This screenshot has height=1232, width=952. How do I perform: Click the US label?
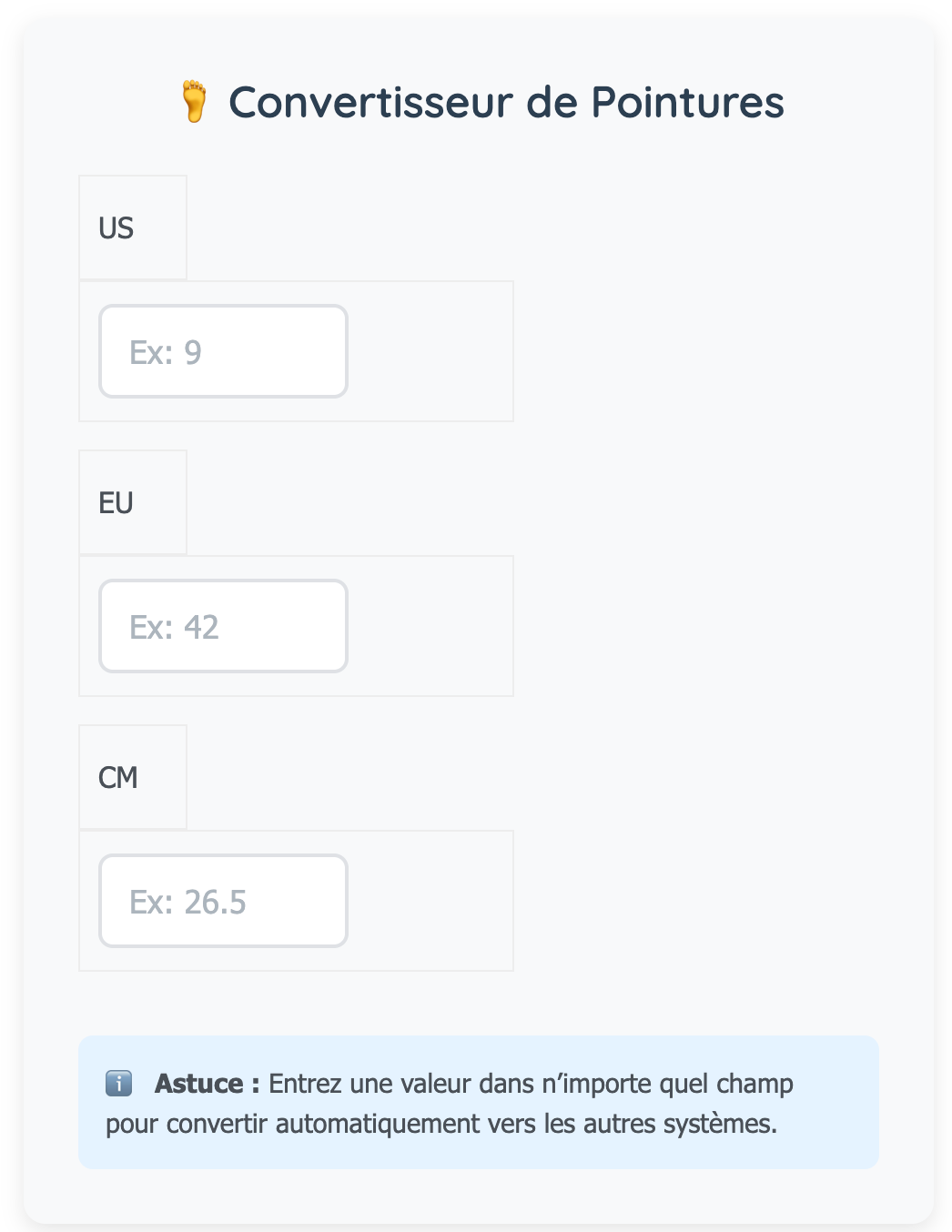coord(116,227)
